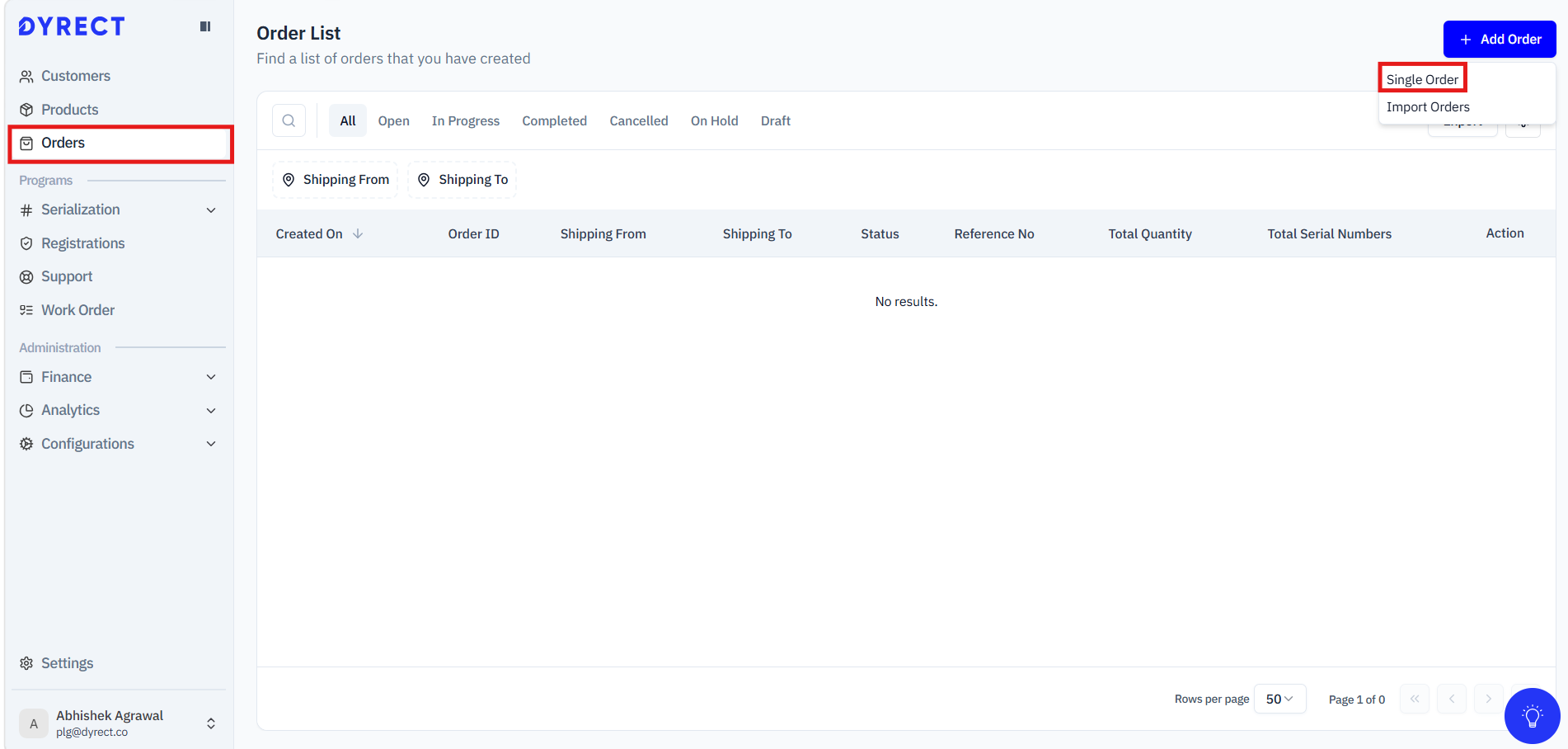Expand the Configurations section
Image resolution: width=1568 pixels, height=749 pixels.
click(x=120, y=444)
